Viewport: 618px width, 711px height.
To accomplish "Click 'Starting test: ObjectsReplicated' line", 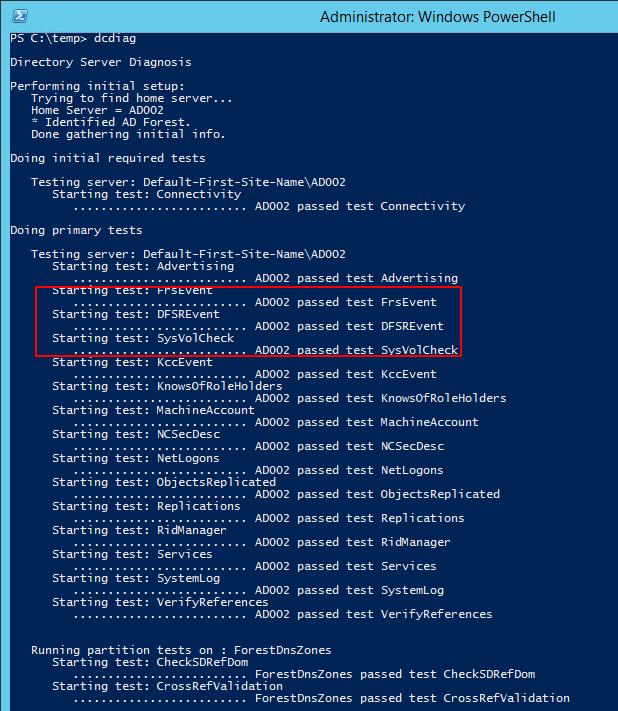I will [x=164, y=482].
